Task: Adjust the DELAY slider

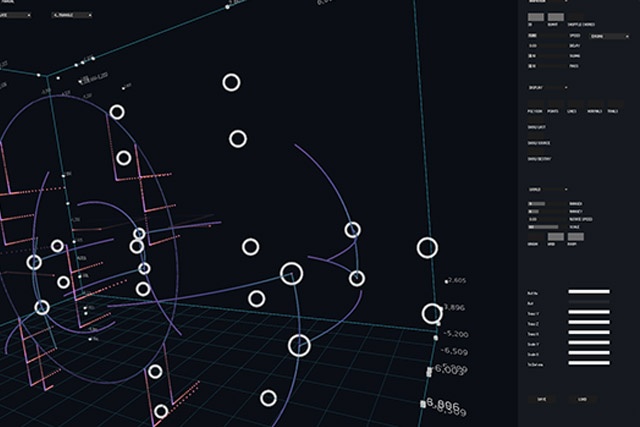Action: (x=548, y=46)
